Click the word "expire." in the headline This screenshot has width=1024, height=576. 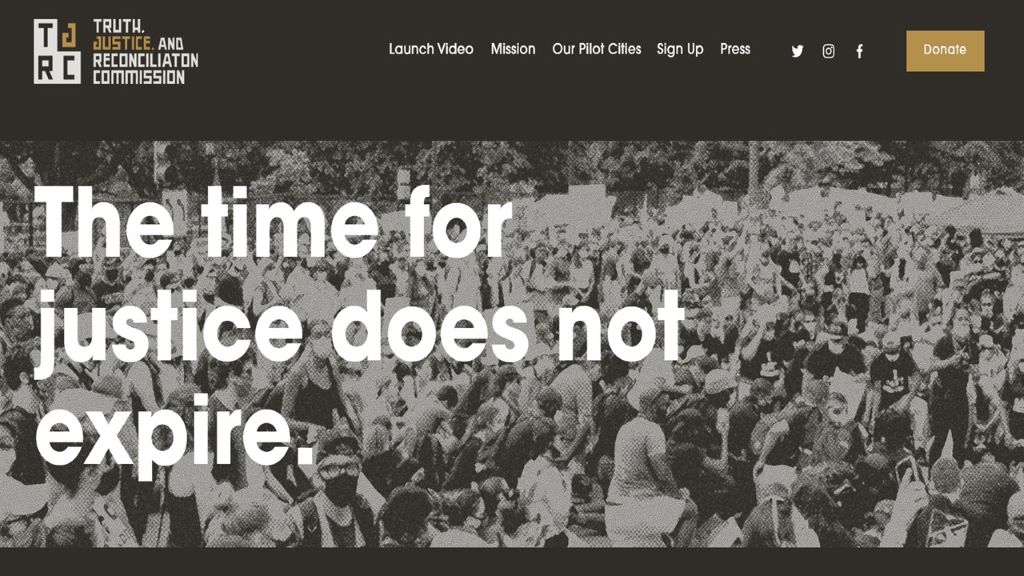tap(174, 434)
